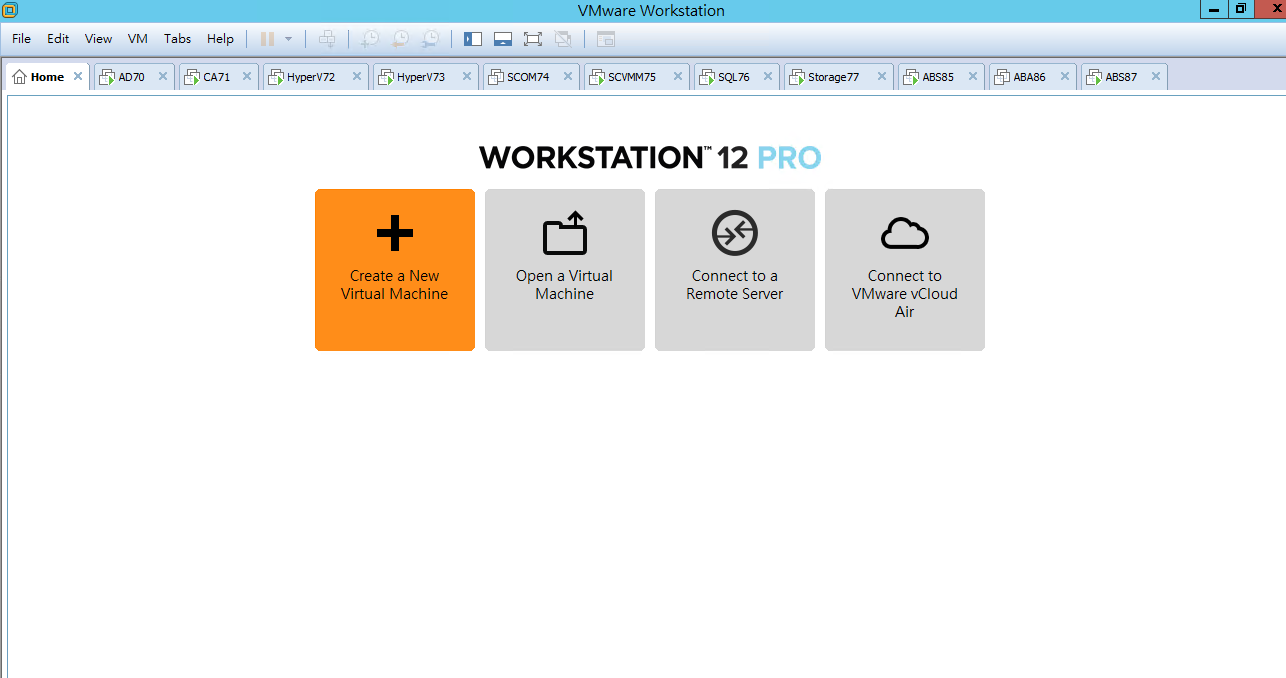Open the View menu

tap(98, 39)
